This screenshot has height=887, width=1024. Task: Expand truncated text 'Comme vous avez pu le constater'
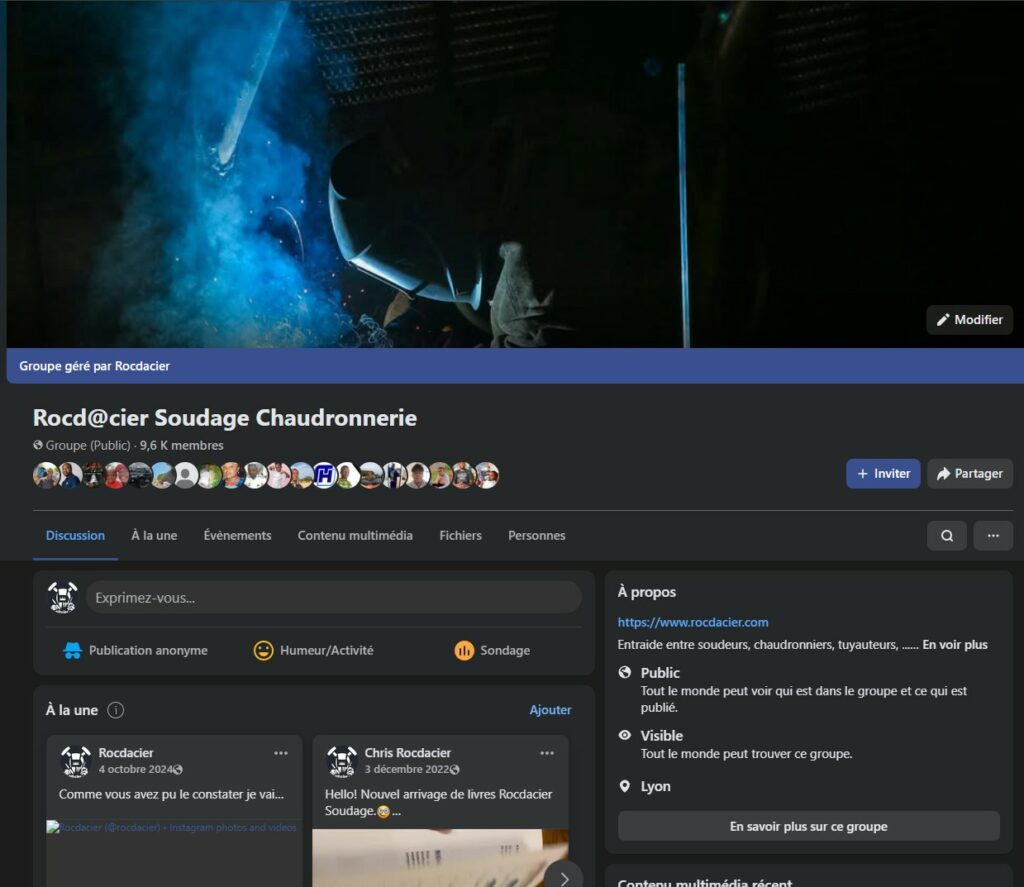pyautogui.click(x=171, y=794)
